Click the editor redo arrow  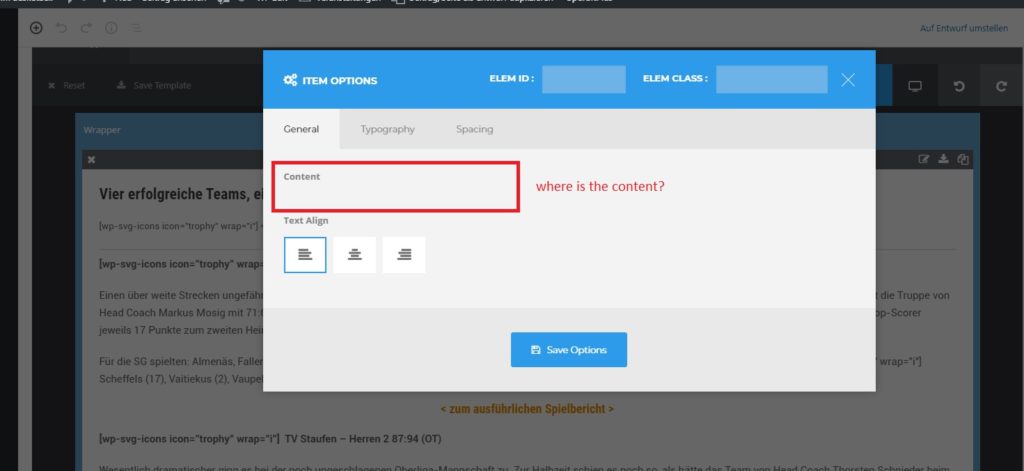click(x=86, y=28)
